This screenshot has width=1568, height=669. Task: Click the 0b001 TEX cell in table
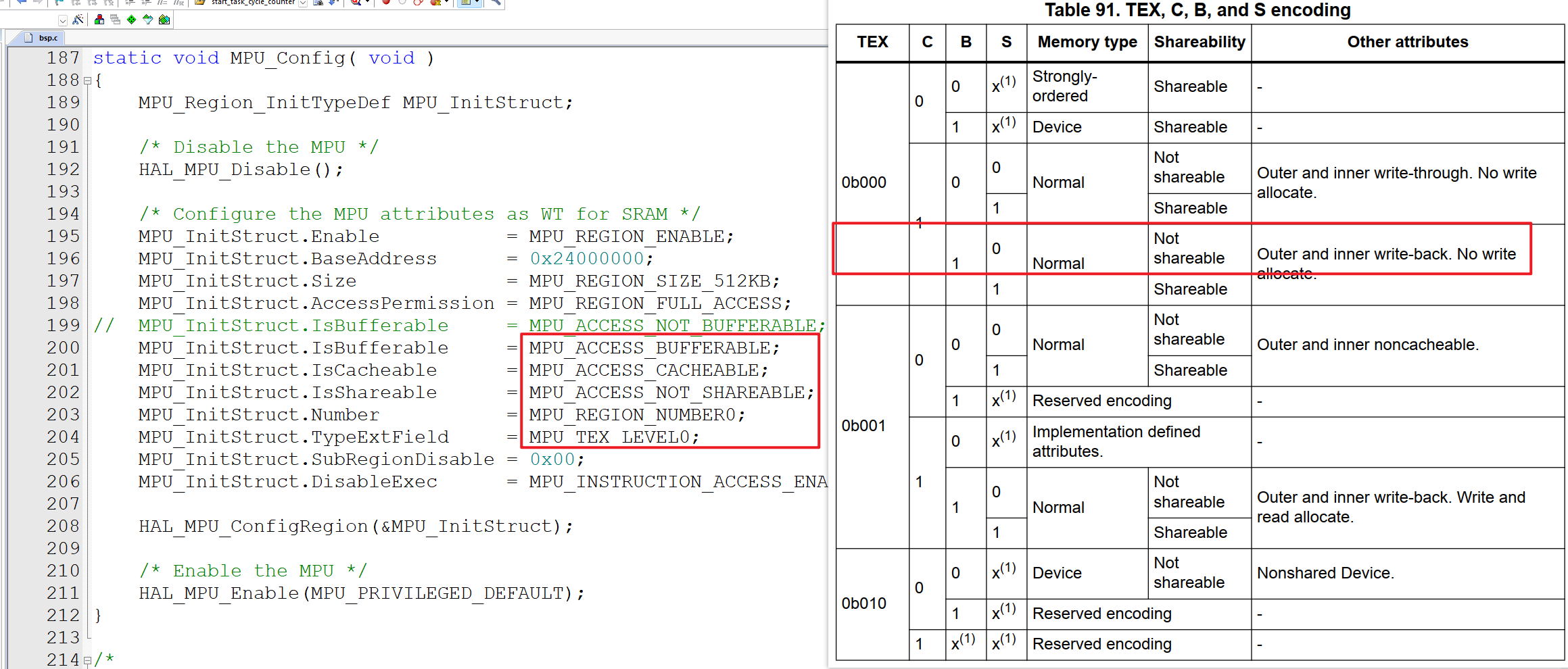pyautogui.click(x=863, y=426)
